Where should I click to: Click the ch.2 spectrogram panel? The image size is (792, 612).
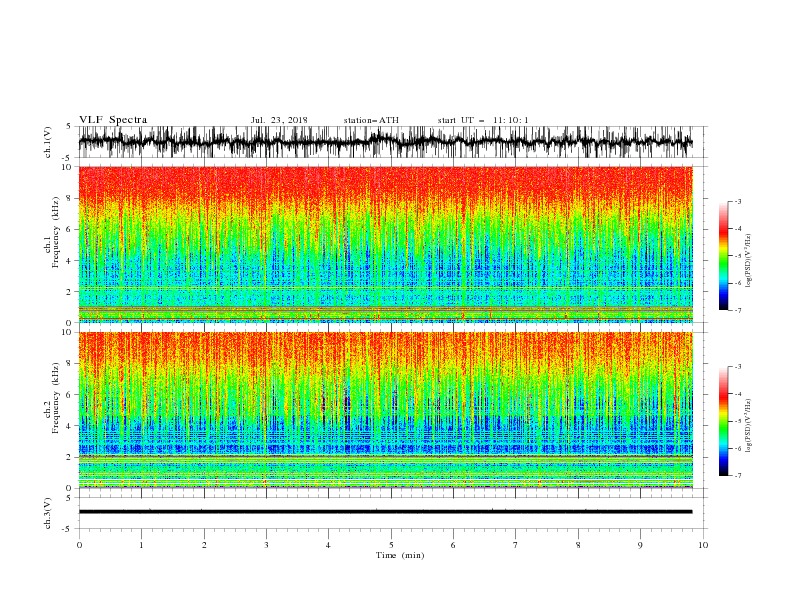(385, 410)
